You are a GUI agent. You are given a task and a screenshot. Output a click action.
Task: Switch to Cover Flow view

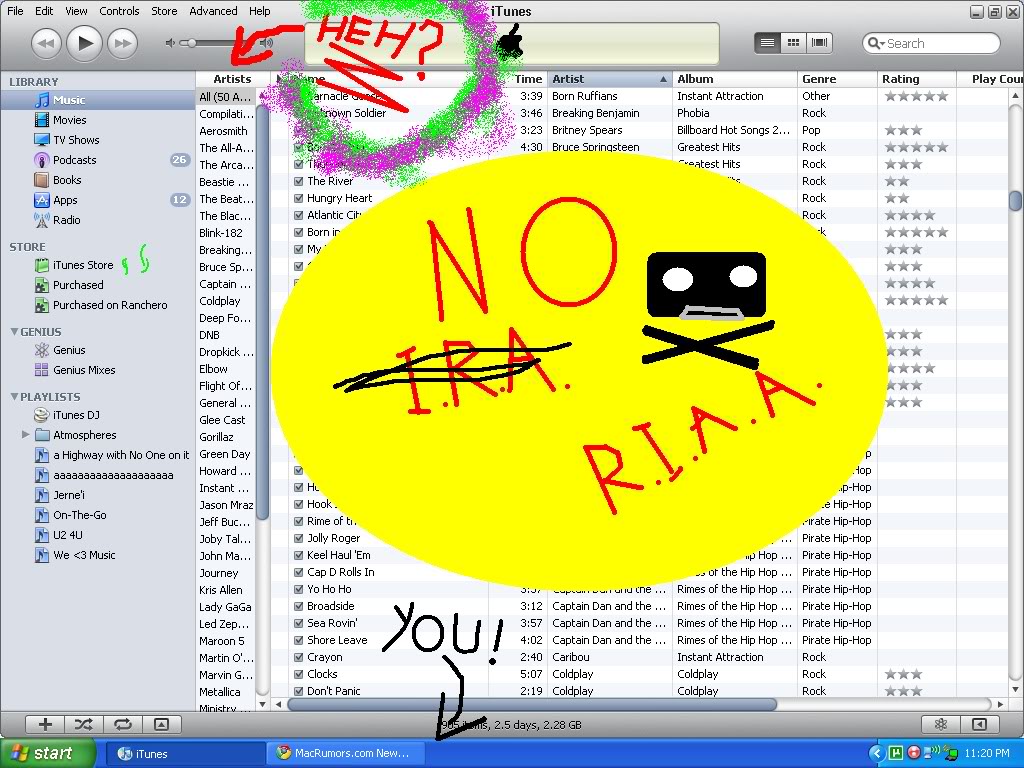click(819, 43)
